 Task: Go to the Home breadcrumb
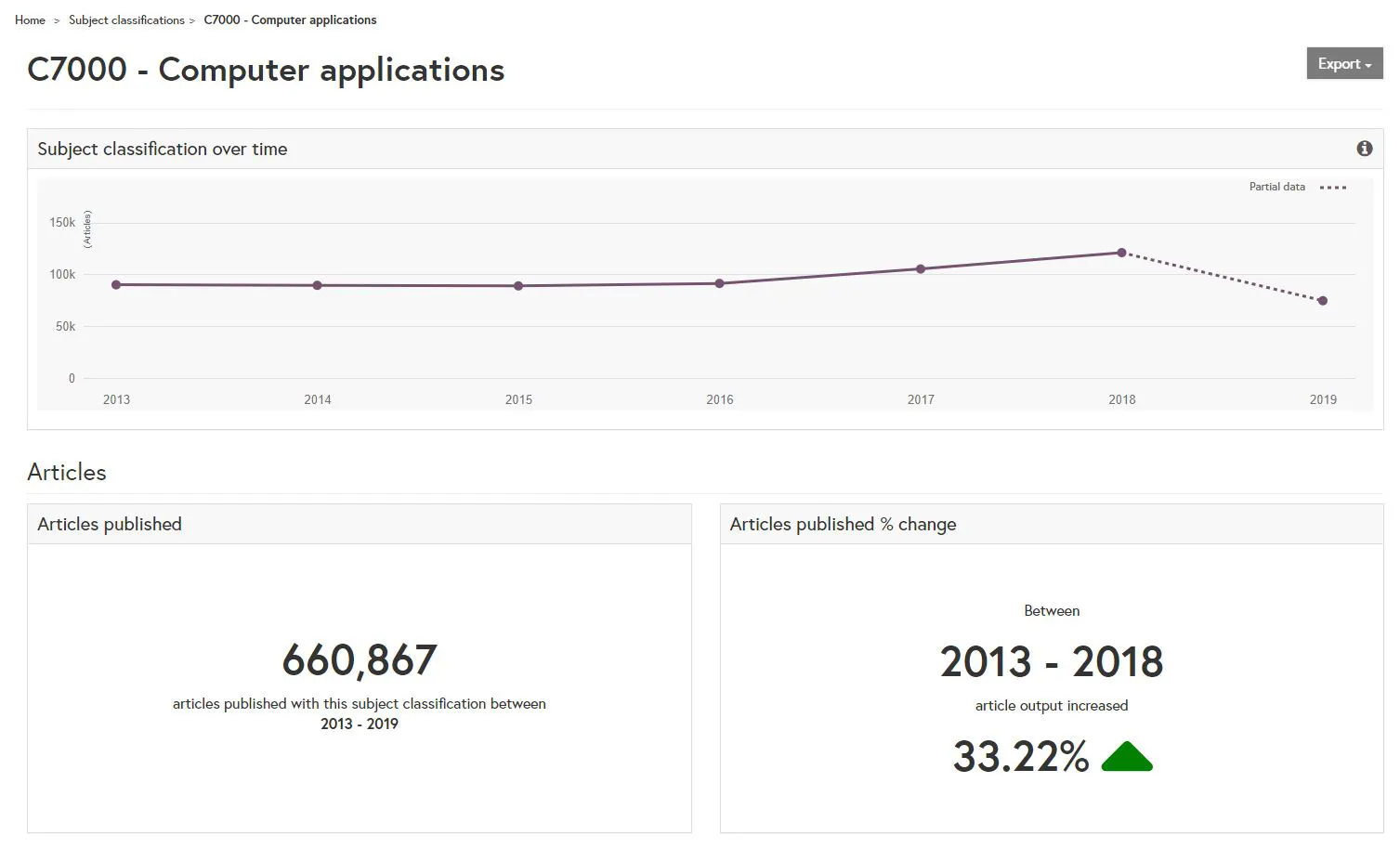(30, 20)
